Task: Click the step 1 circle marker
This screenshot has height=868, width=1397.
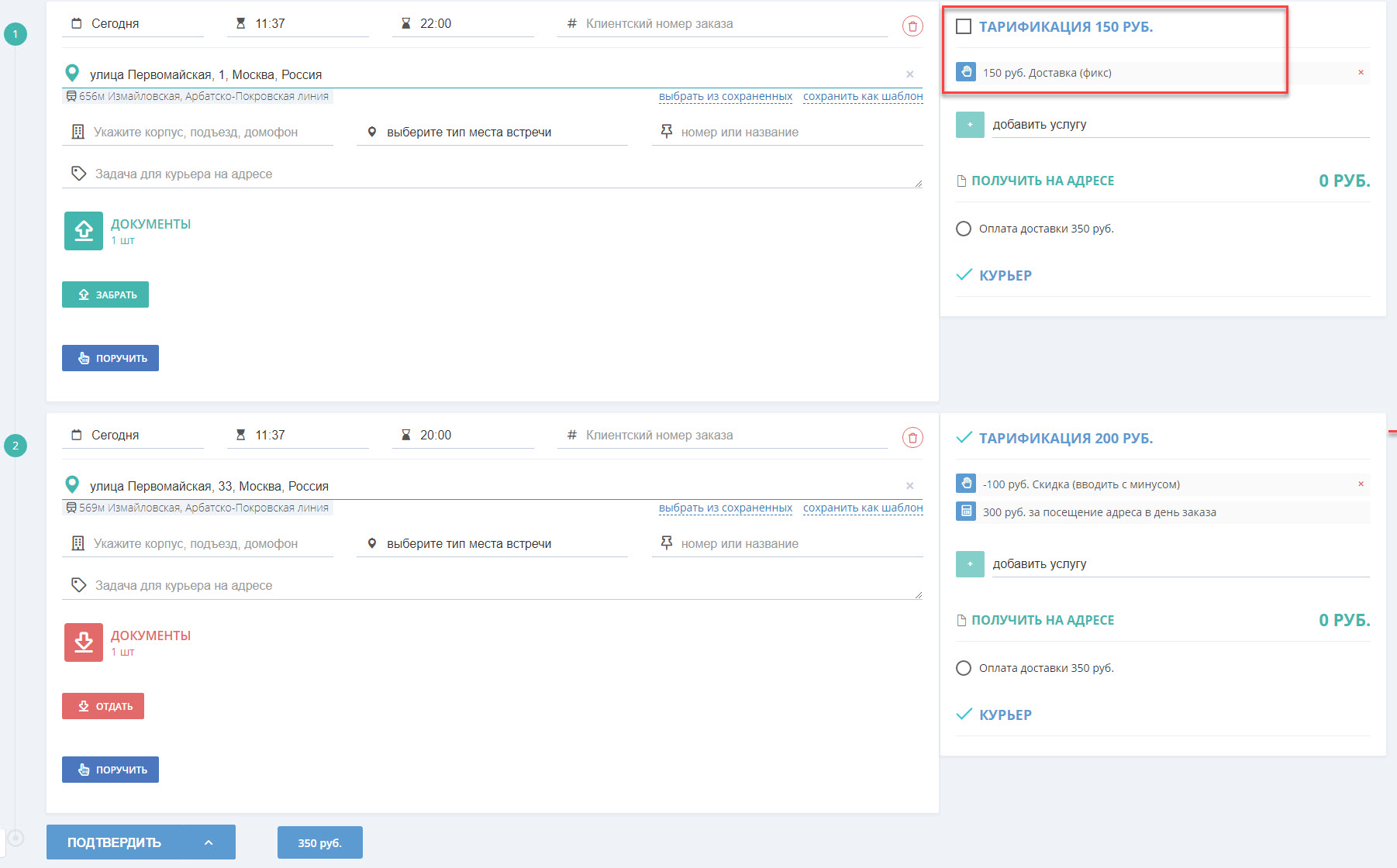Action: click(x=16, y=34)
